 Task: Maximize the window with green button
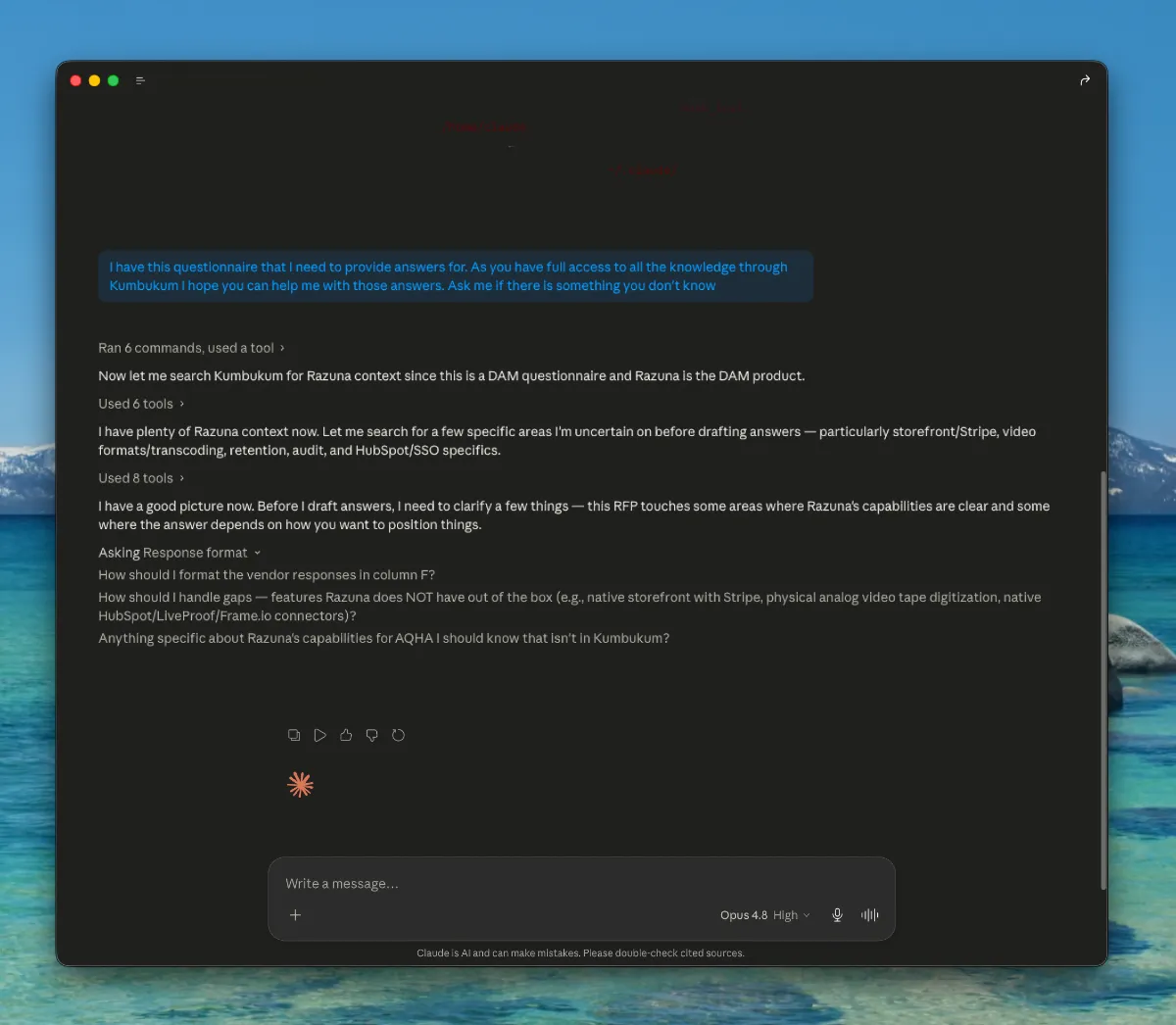point(113,80)
